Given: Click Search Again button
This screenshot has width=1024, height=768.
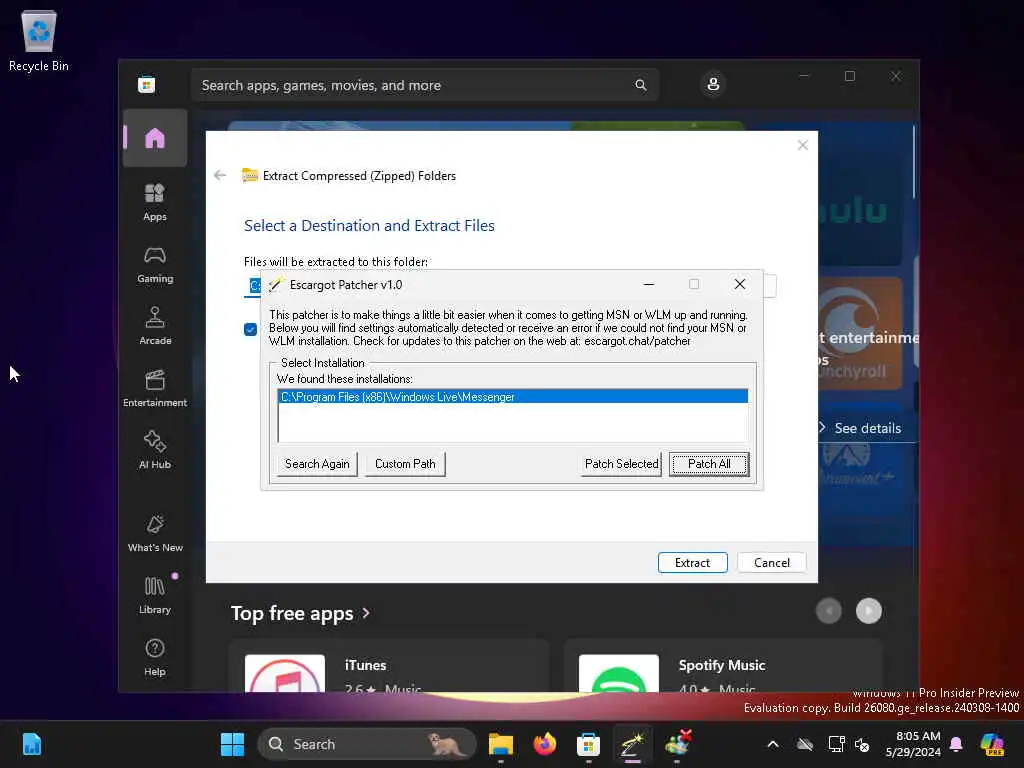Looking at the screenshot, I should click(317, 464).
